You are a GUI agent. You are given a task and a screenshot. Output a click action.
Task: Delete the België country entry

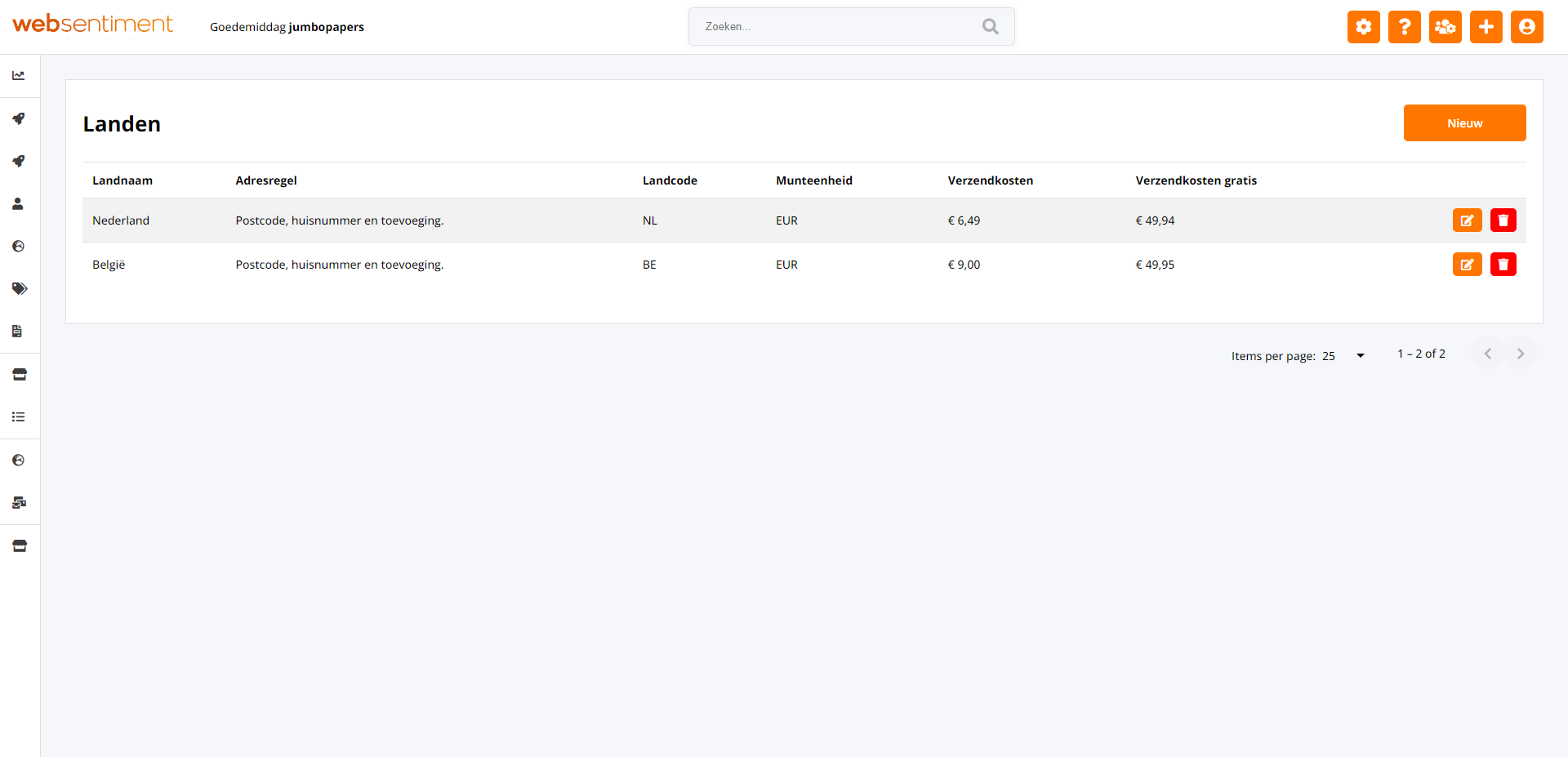tap(1503, 265)
